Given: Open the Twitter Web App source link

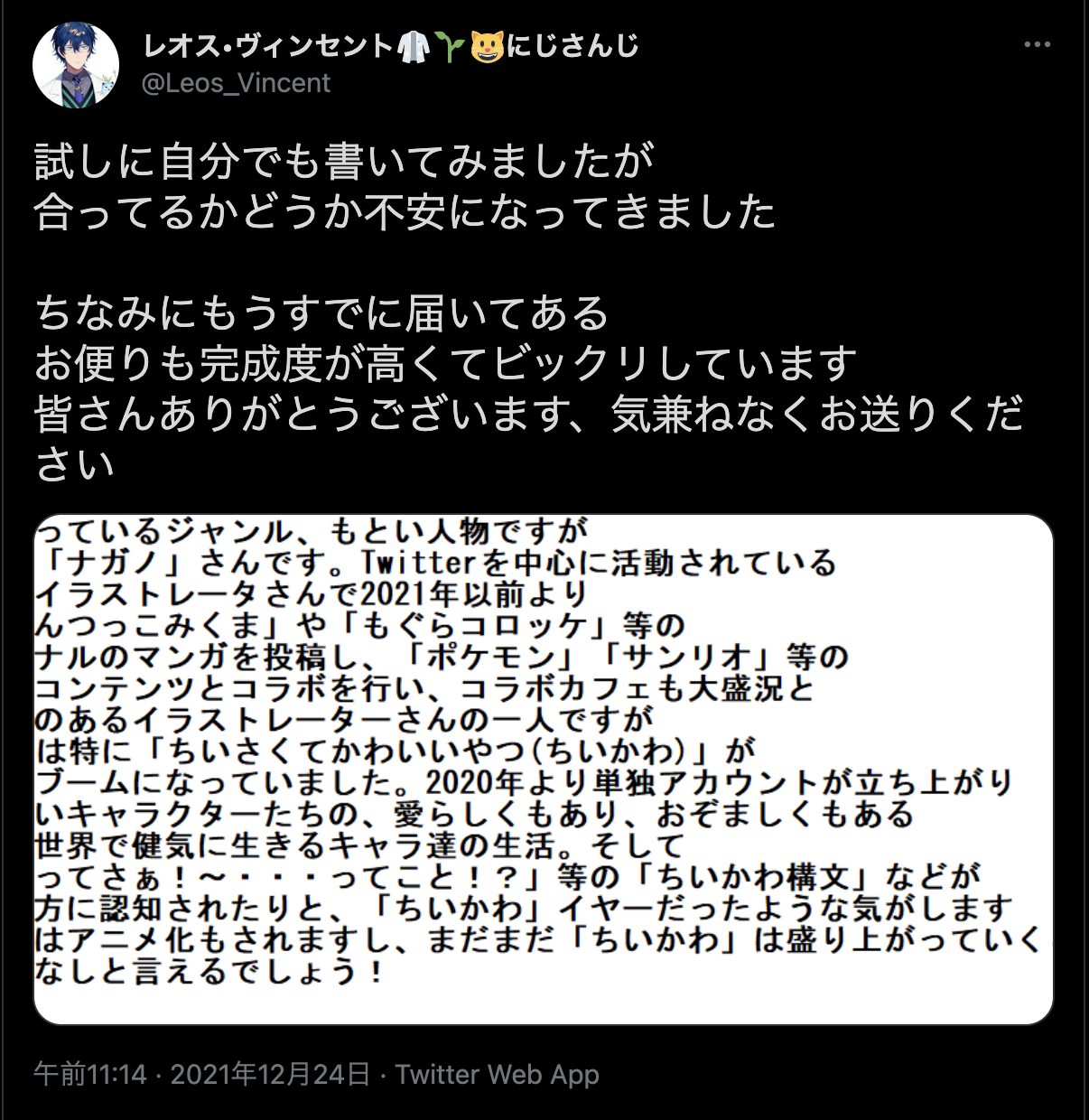Looking at the screenshot, I should click(498, 1074).
